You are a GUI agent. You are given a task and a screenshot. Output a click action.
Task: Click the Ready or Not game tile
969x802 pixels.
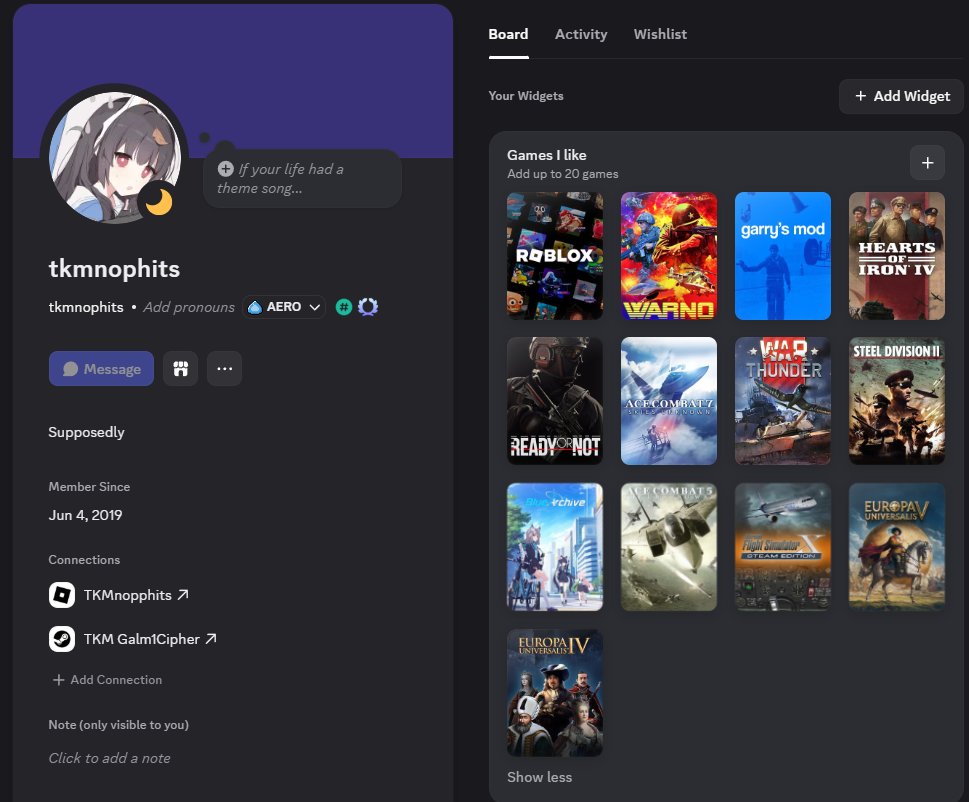point(555,401)
